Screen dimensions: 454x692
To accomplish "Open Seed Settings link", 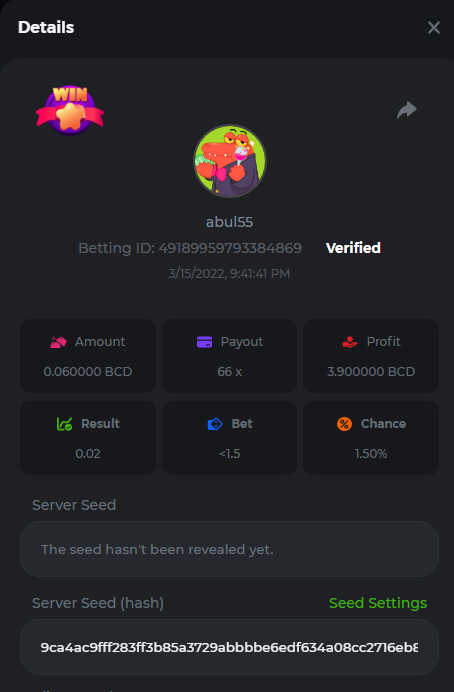I will click(378, 603).
